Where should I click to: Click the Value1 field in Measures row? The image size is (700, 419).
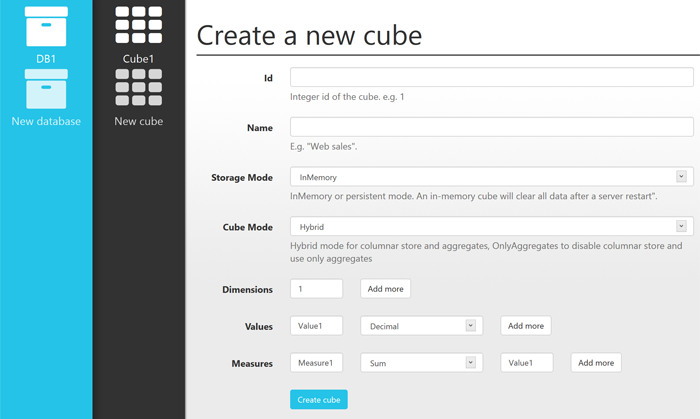click(527, 363)
